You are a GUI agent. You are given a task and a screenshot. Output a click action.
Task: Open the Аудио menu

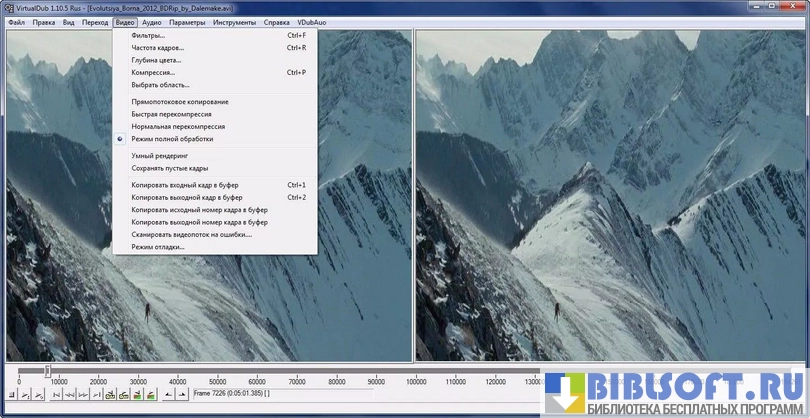tap(151, 21)
